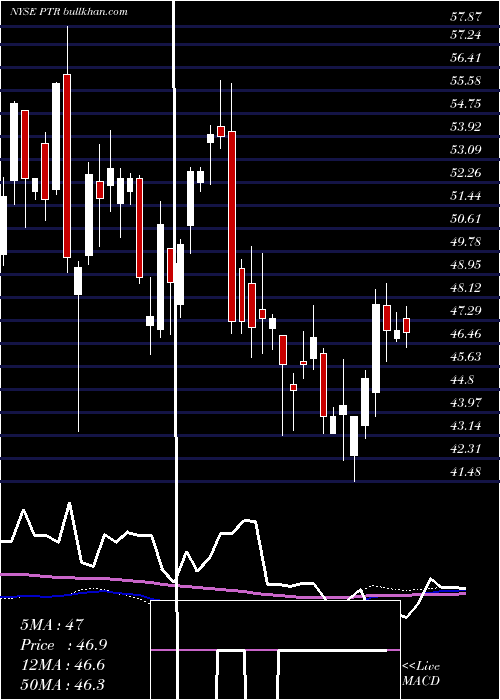The height and width of the screenshot is (700, 500).
Task: Click the 44.8 price axis label
Action: point(462,379)
